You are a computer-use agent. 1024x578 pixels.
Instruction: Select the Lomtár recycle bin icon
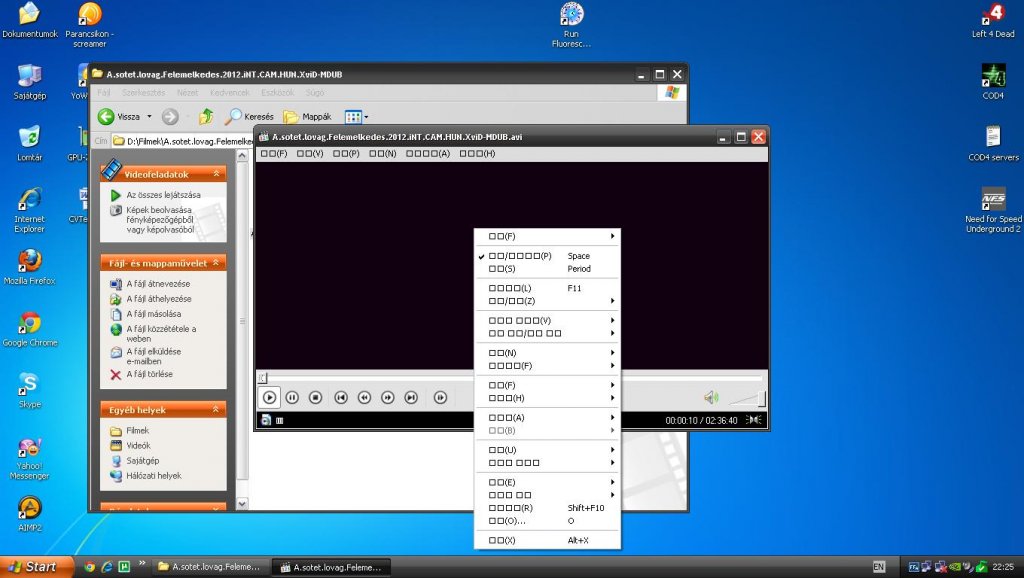pos(29,144)
